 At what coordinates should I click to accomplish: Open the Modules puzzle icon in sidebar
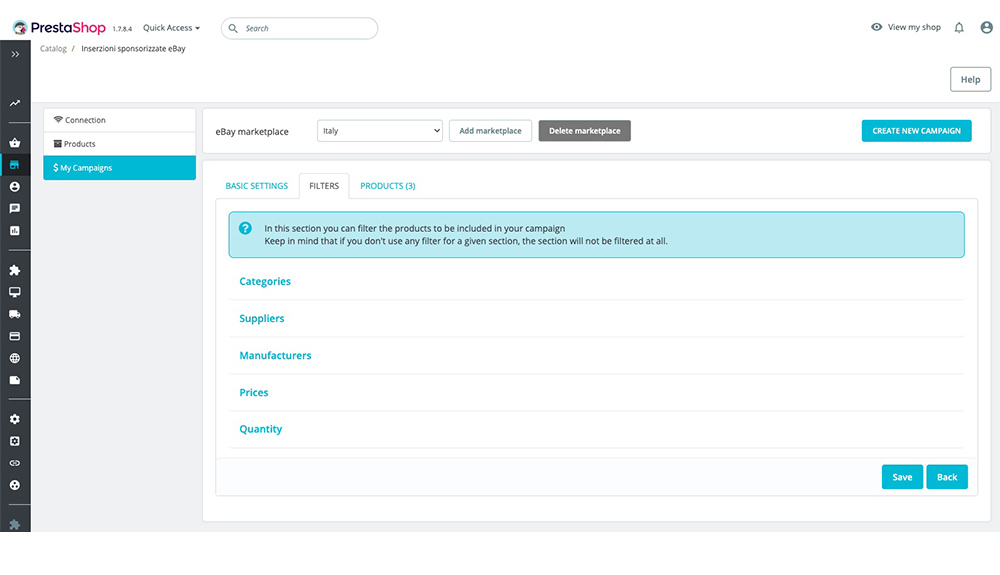tap(15, 270)
